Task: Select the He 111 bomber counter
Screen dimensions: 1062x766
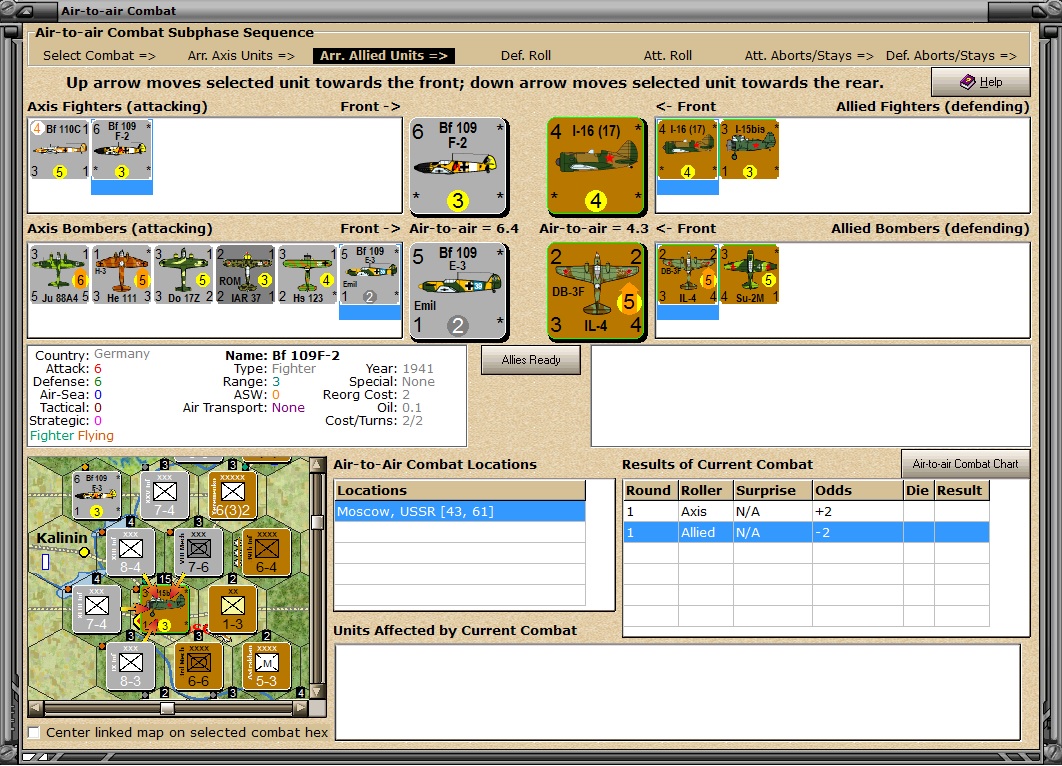Action: 121,274
